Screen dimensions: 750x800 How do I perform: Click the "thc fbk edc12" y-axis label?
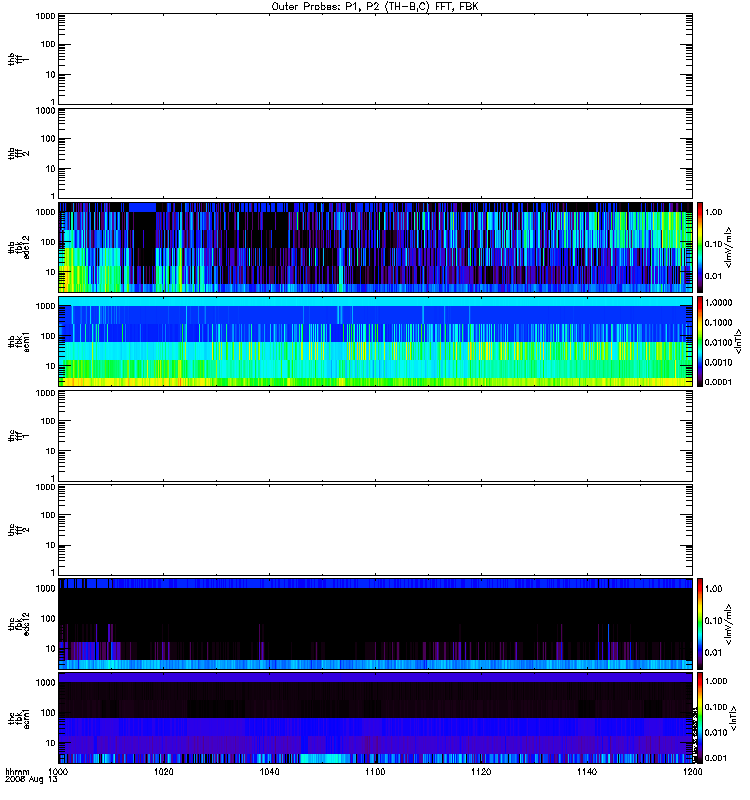click(x=18, y=624)
